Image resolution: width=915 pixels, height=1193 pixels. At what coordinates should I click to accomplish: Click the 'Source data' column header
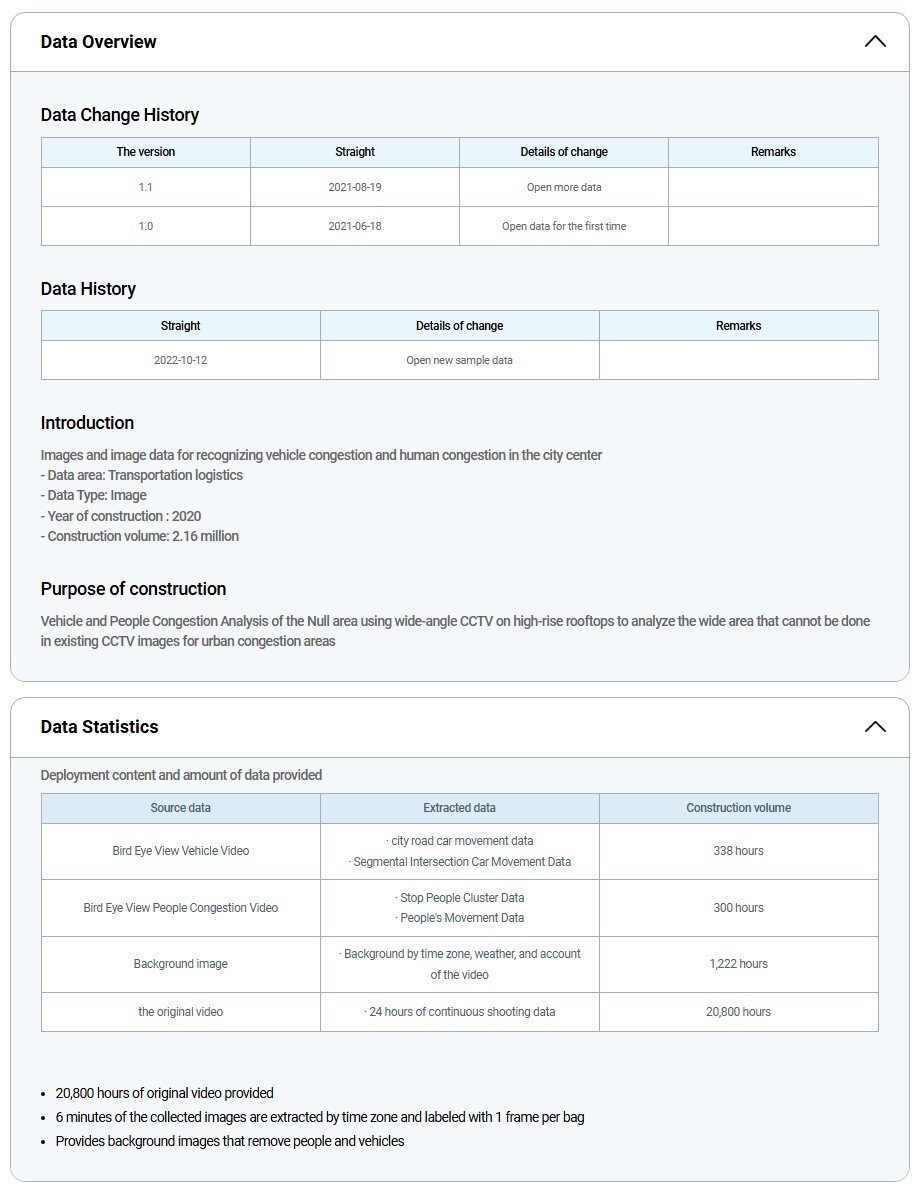[181, 808]
